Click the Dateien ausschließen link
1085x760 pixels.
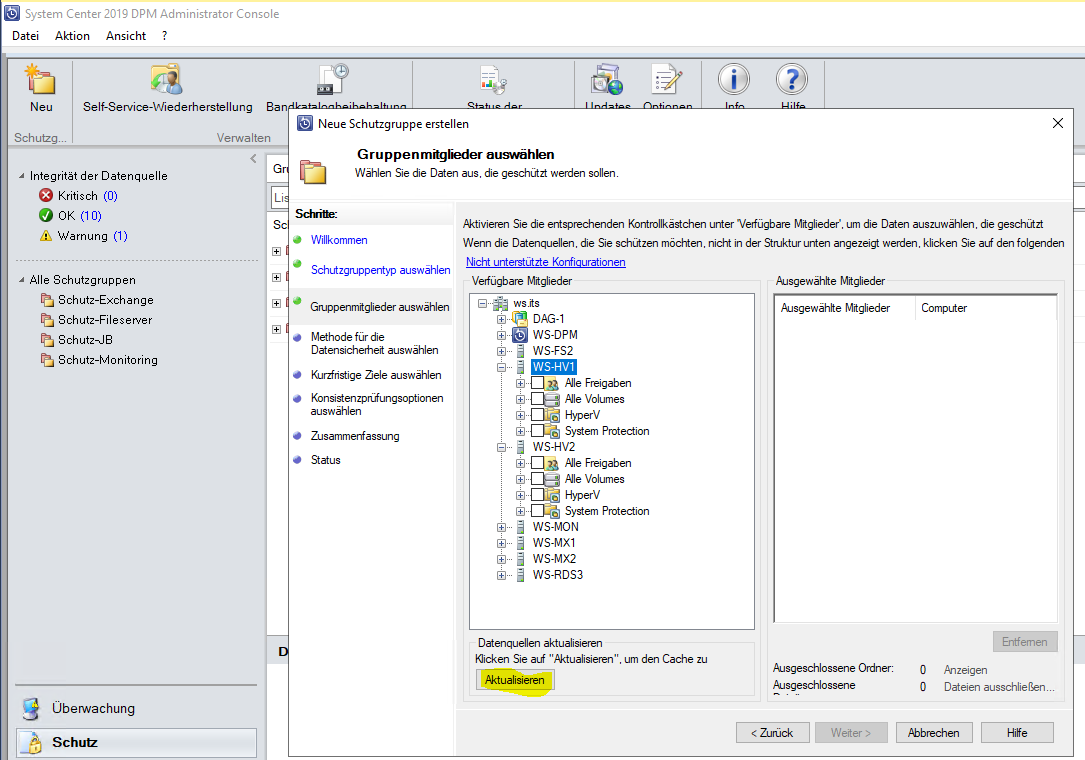pyautogui.click(x=999, y=687)
